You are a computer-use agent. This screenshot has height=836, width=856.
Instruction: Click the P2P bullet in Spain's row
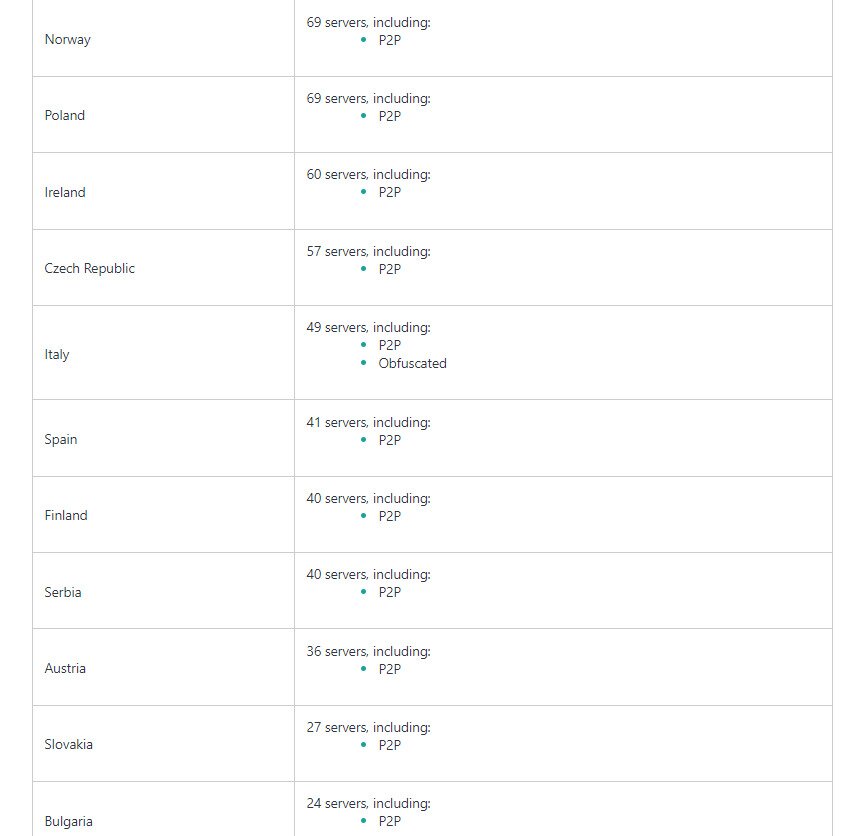pos(389,440)
